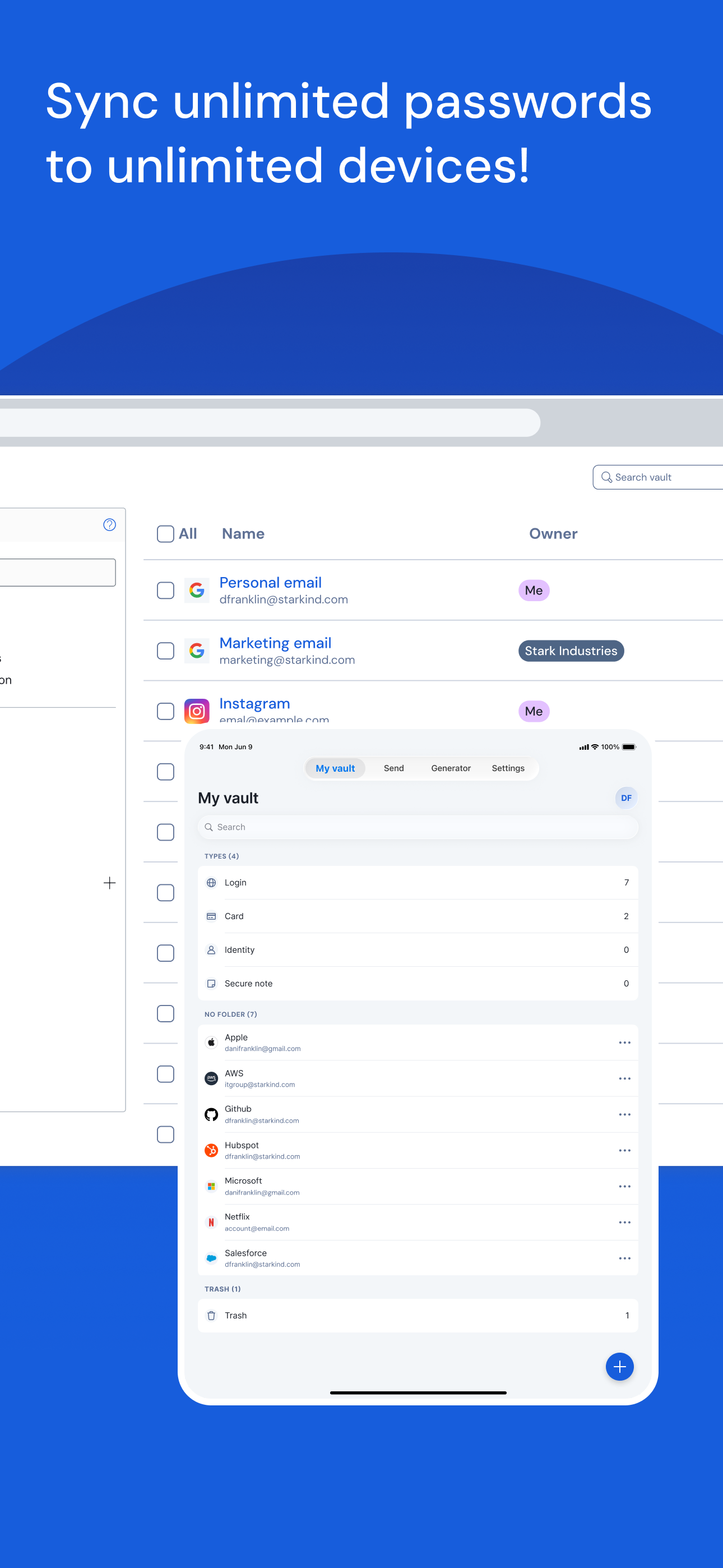
Task: Click the Search vault field
Action: (x=658, y=477)
